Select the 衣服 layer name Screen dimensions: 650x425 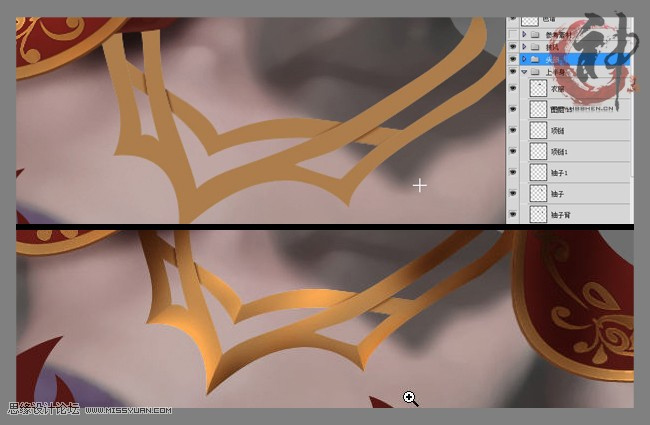point(558,89)
